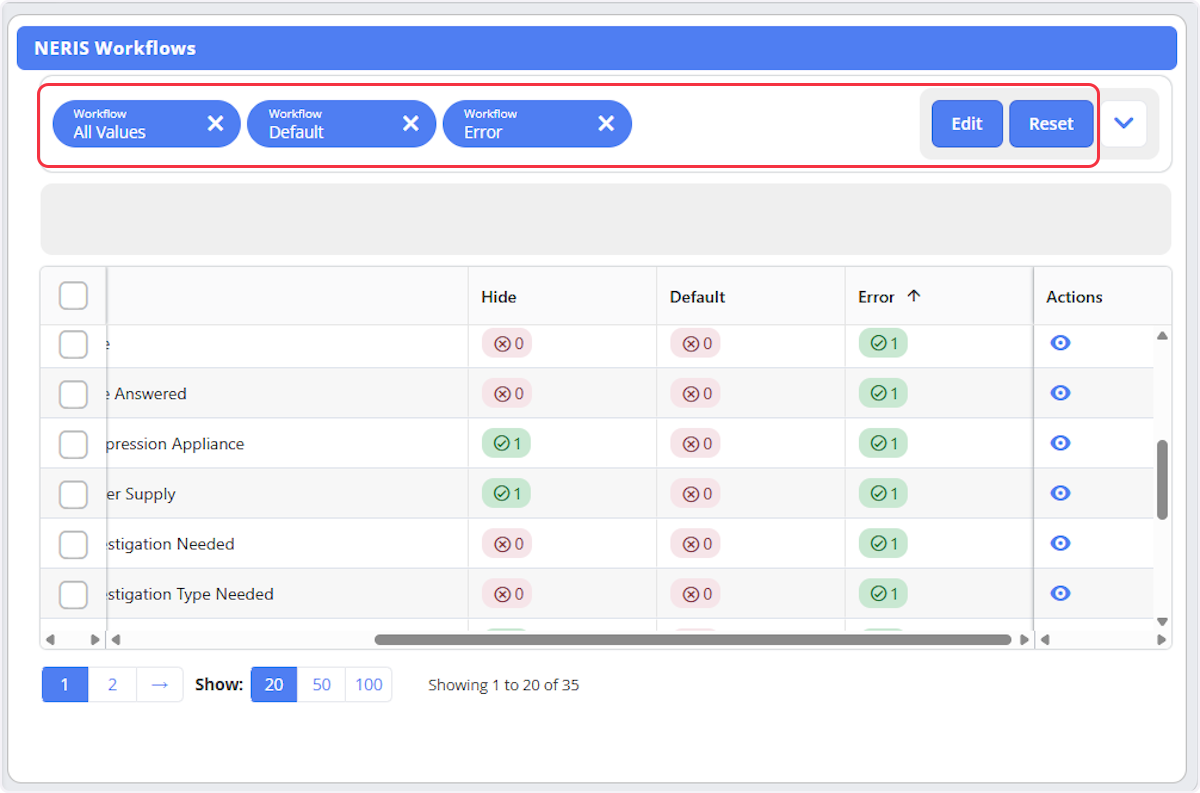Tick the checkbox for Suppression Appliance row
This screenshot has width=1200, height=793.
click(73, 444)
